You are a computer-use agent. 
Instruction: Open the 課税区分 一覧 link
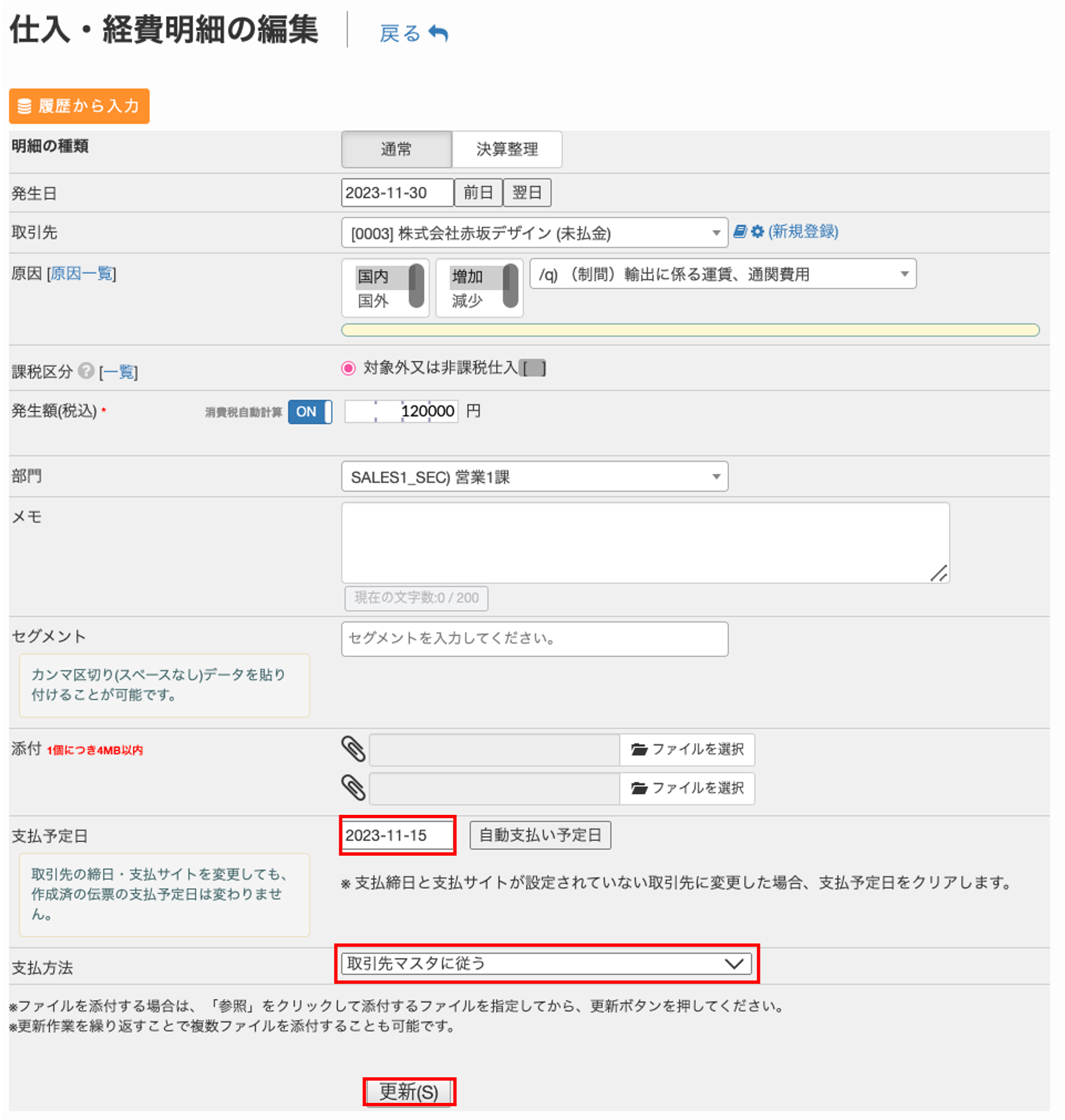click(x=118, y=373)
